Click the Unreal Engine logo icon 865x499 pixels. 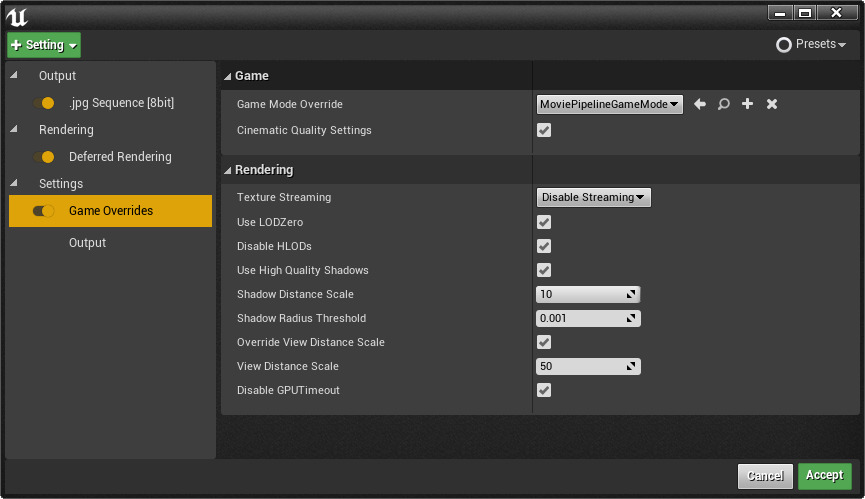point(17,14)
